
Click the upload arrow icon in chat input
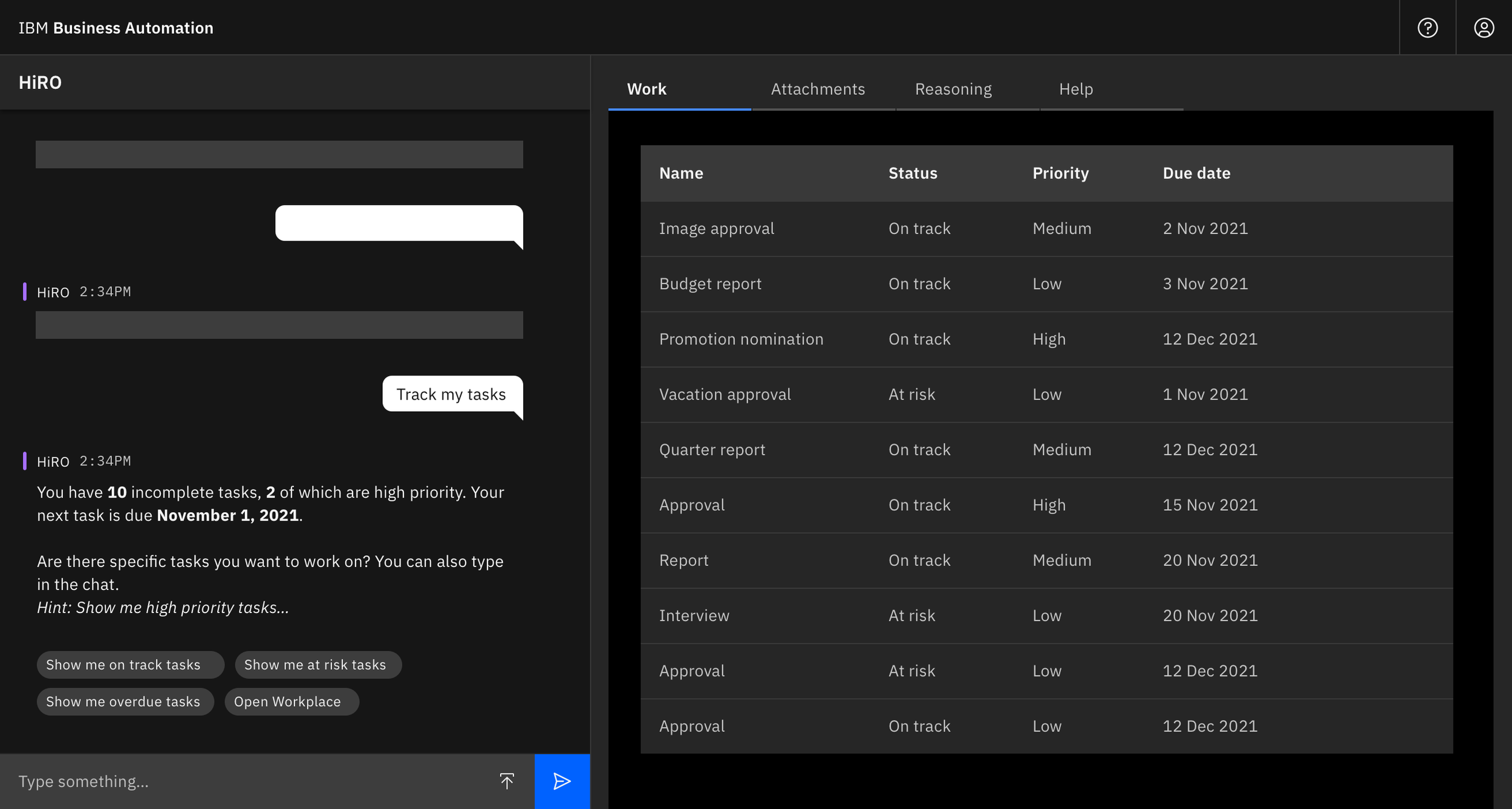coord(507,781)
